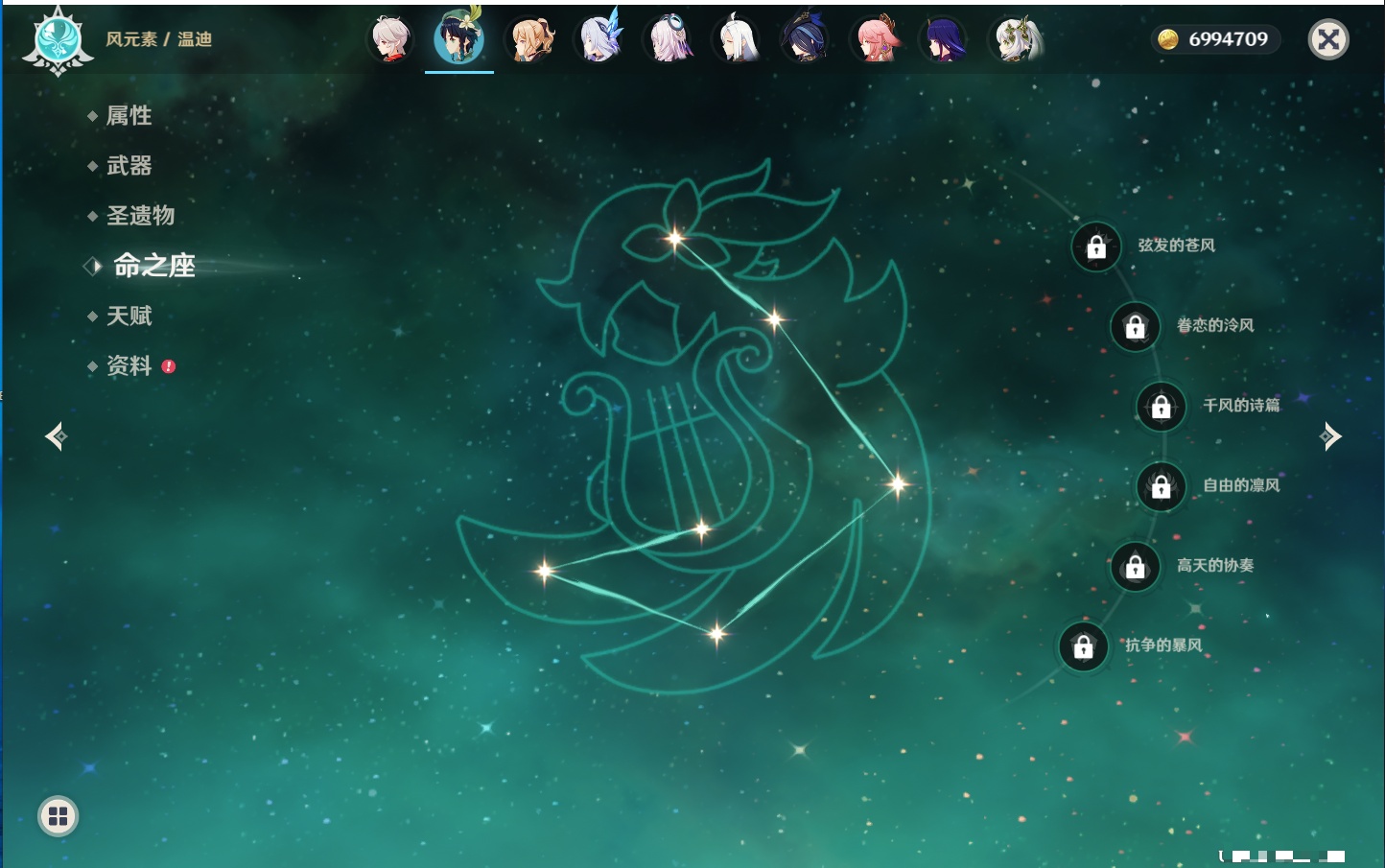This screenshot has height=868, width=1385.
Task: Click the lock icon for 弦发的苍风
Action: tap(1096, 247)
